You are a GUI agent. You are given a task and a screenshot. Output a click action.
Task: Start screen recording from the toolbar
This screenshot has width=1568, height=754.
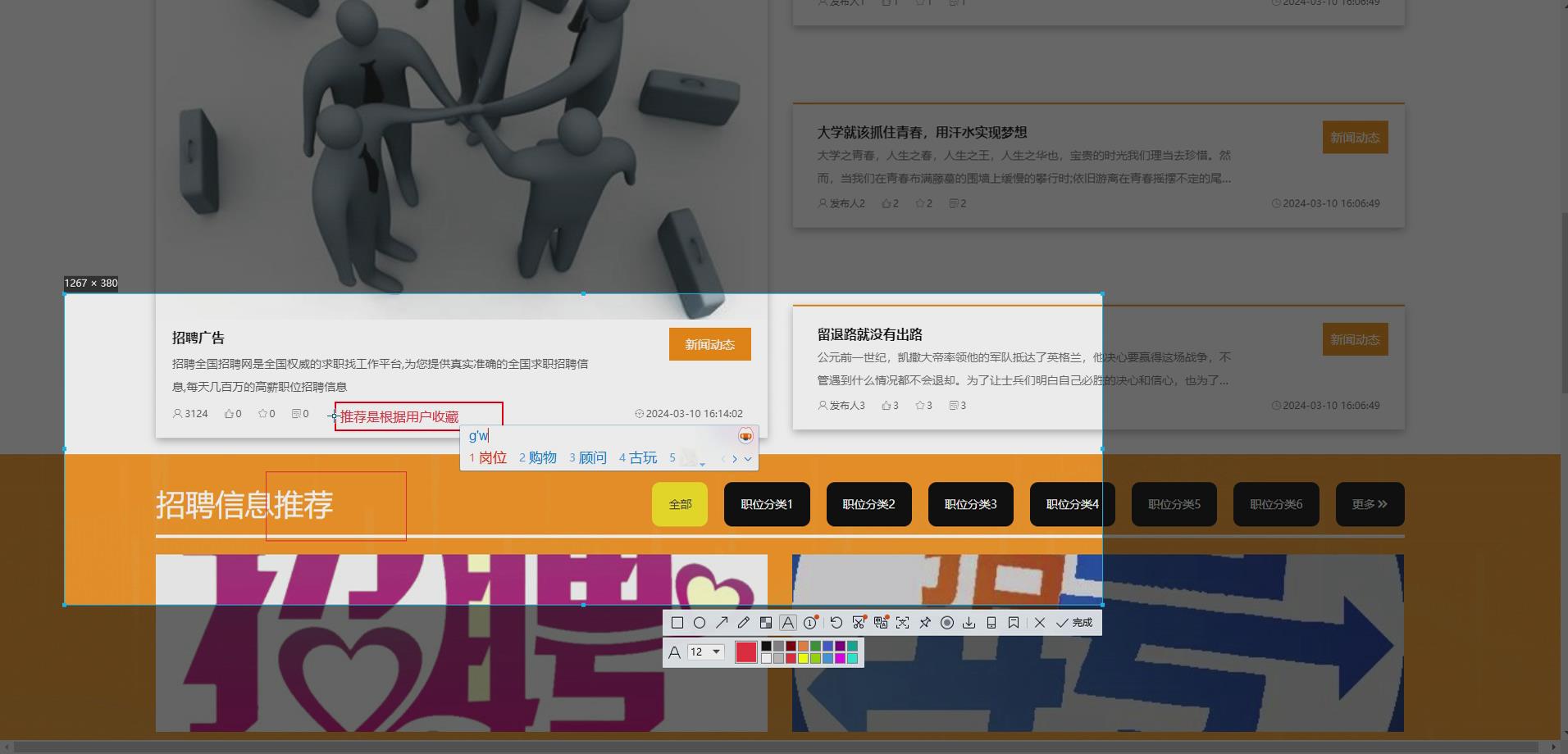(x=947, y=623)
